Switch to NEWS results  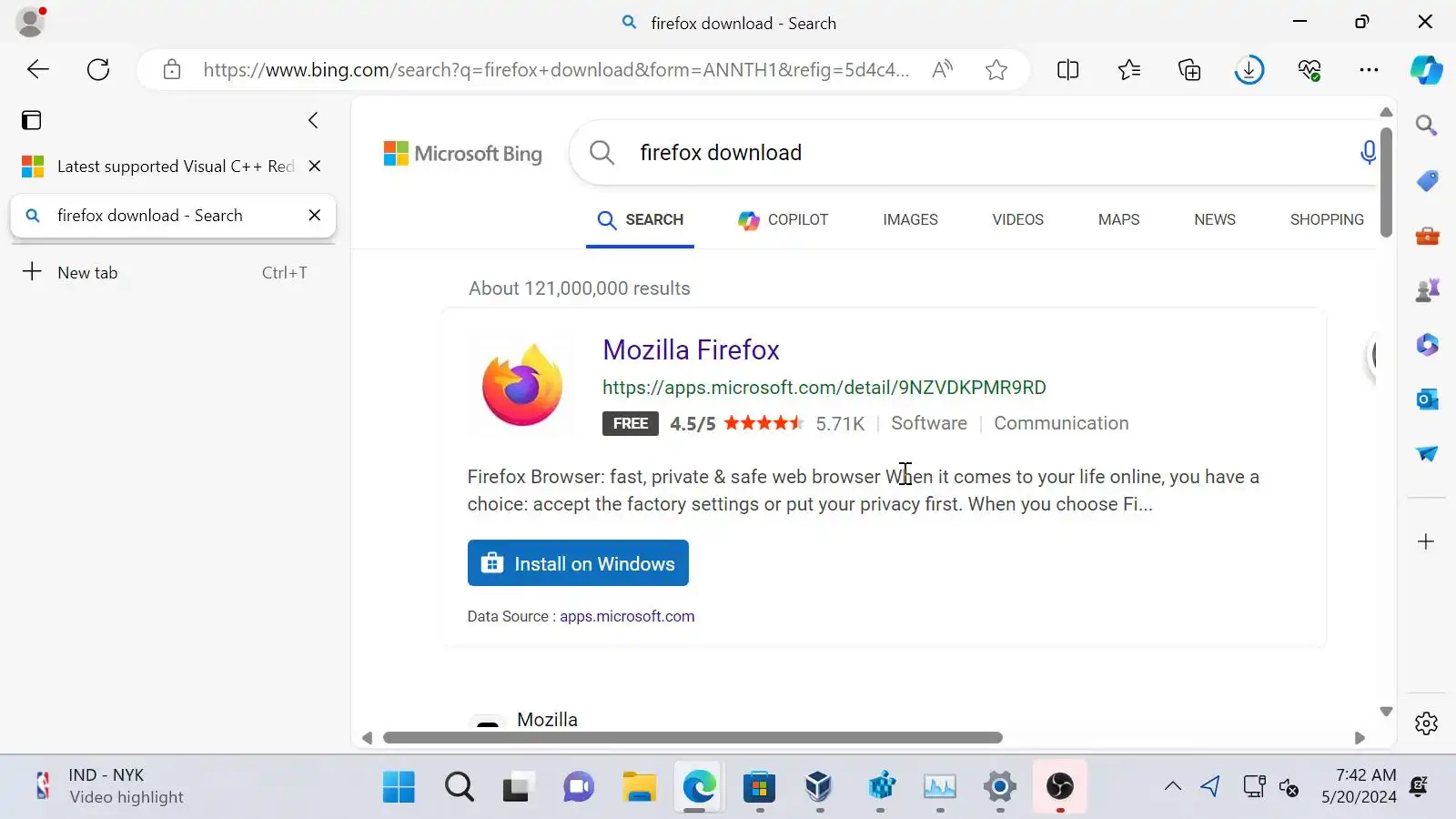tap(1215, 219)
